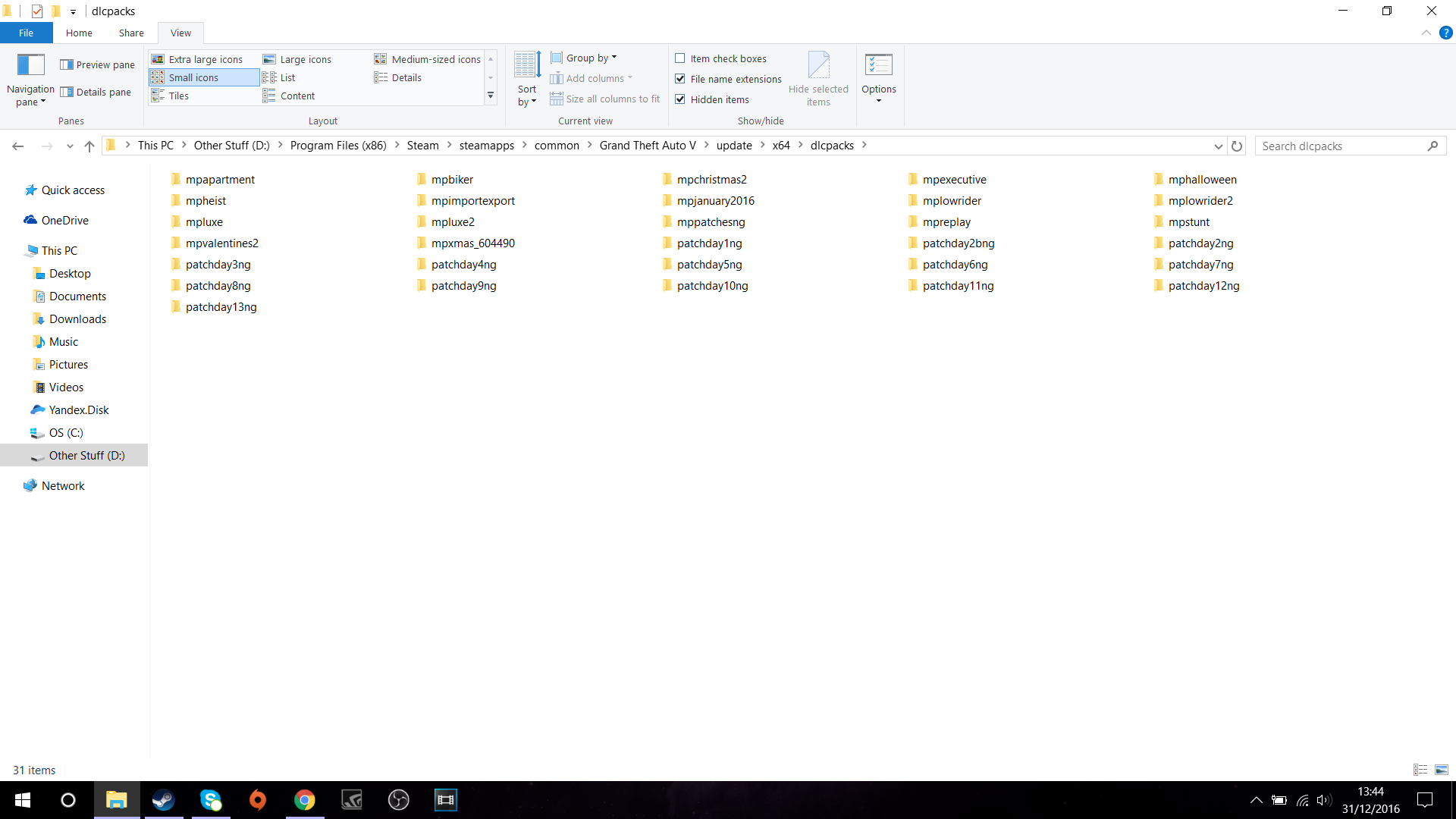
Task: Uncheck File name extensions
Action: coord(680,79)
